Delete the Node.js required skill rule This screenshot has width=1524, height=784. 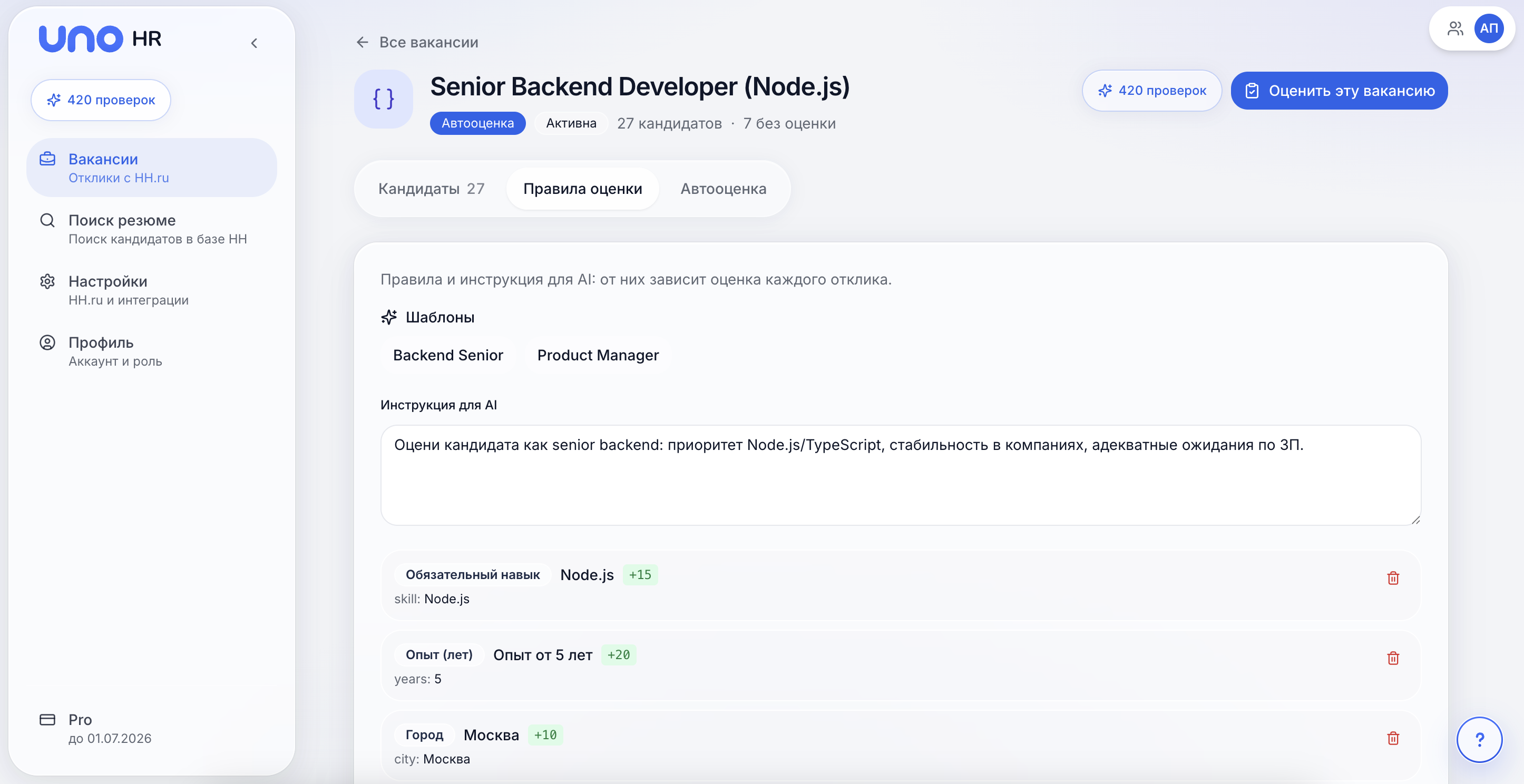click(1393, 578)
